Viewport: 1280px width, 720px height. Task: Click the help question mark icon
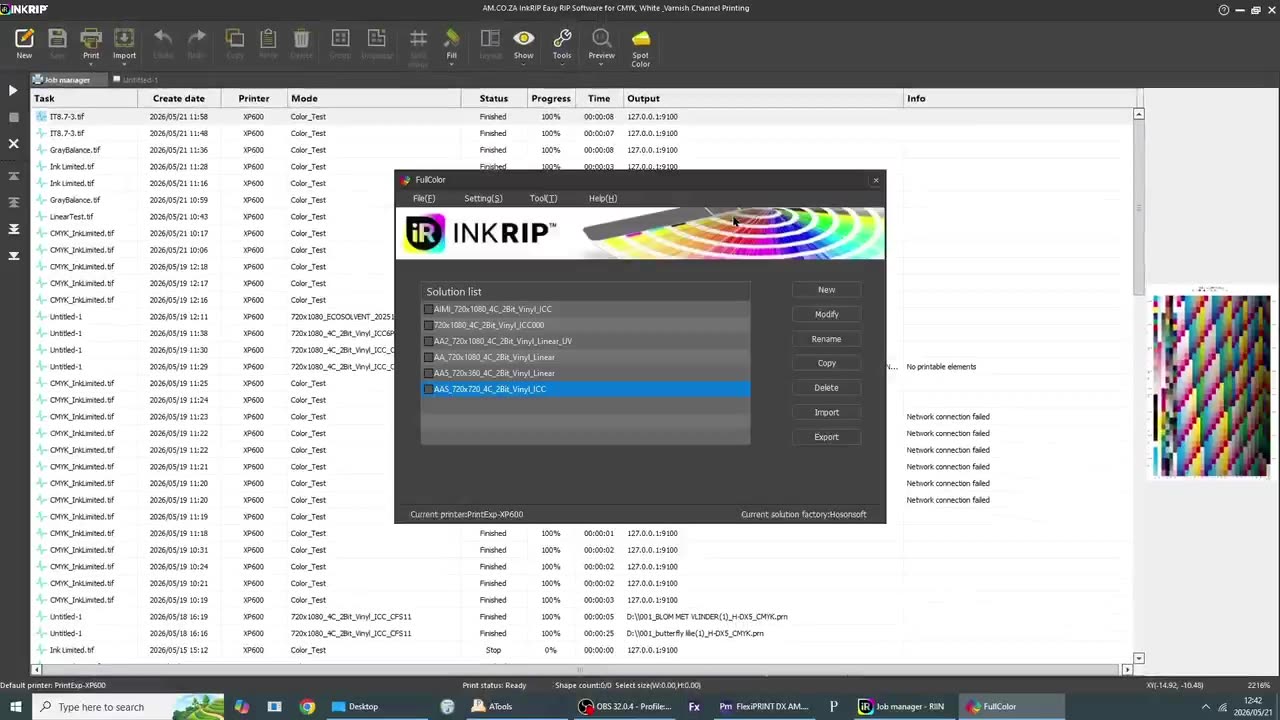pyautogui.click(x=1224, y=9)
